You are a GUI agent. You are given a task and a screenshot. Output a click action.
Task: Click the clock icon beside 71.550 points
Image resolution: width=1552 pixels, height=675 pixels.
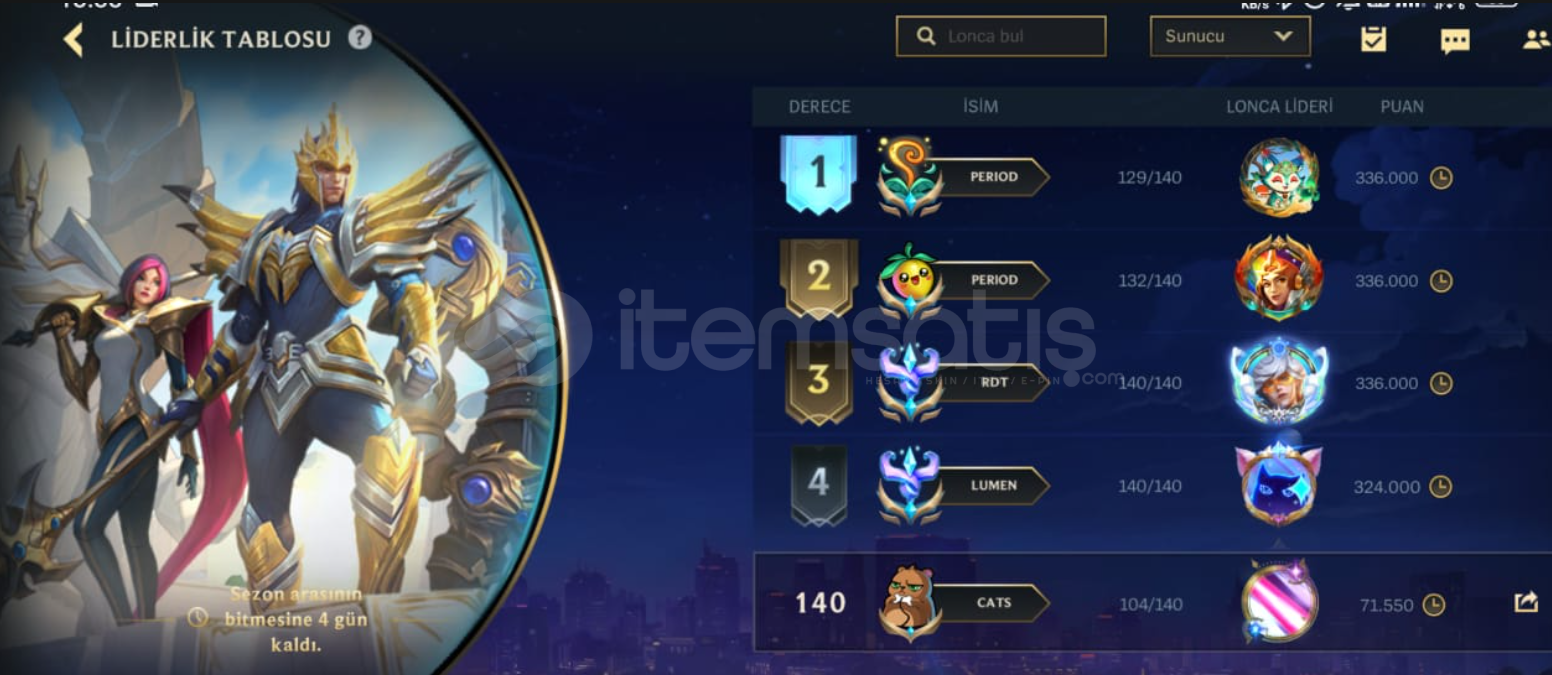pyautogui.click(x=1434, y=605)
